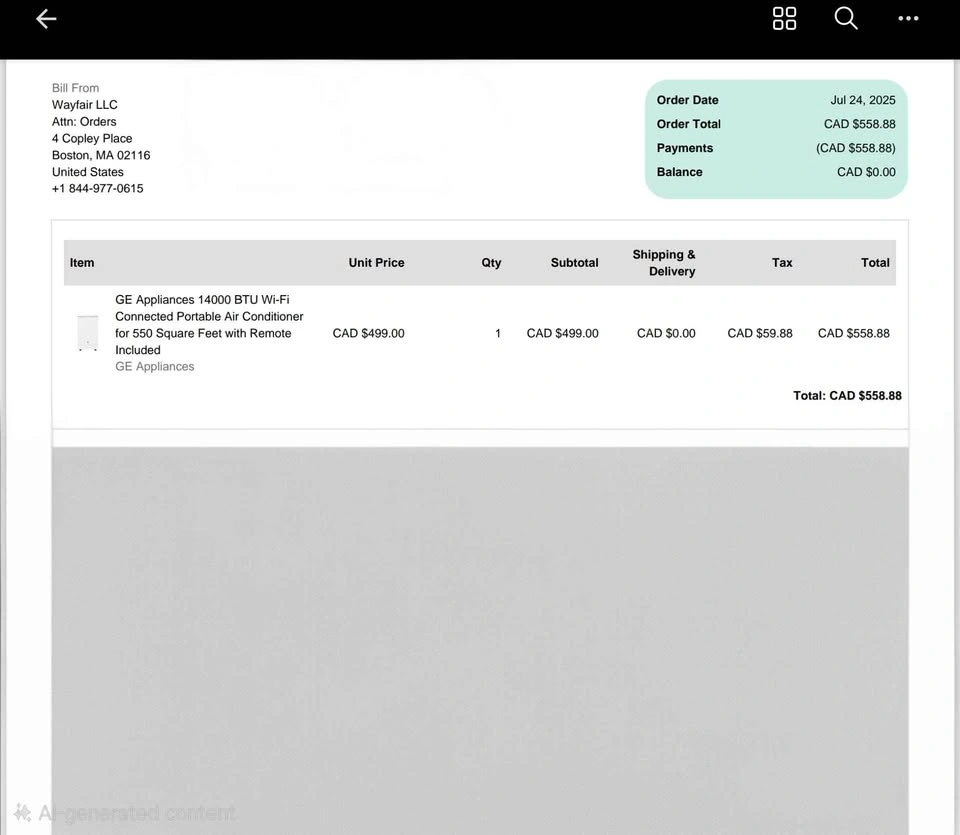Click the GE Appliances brand label

coord(154,366)
